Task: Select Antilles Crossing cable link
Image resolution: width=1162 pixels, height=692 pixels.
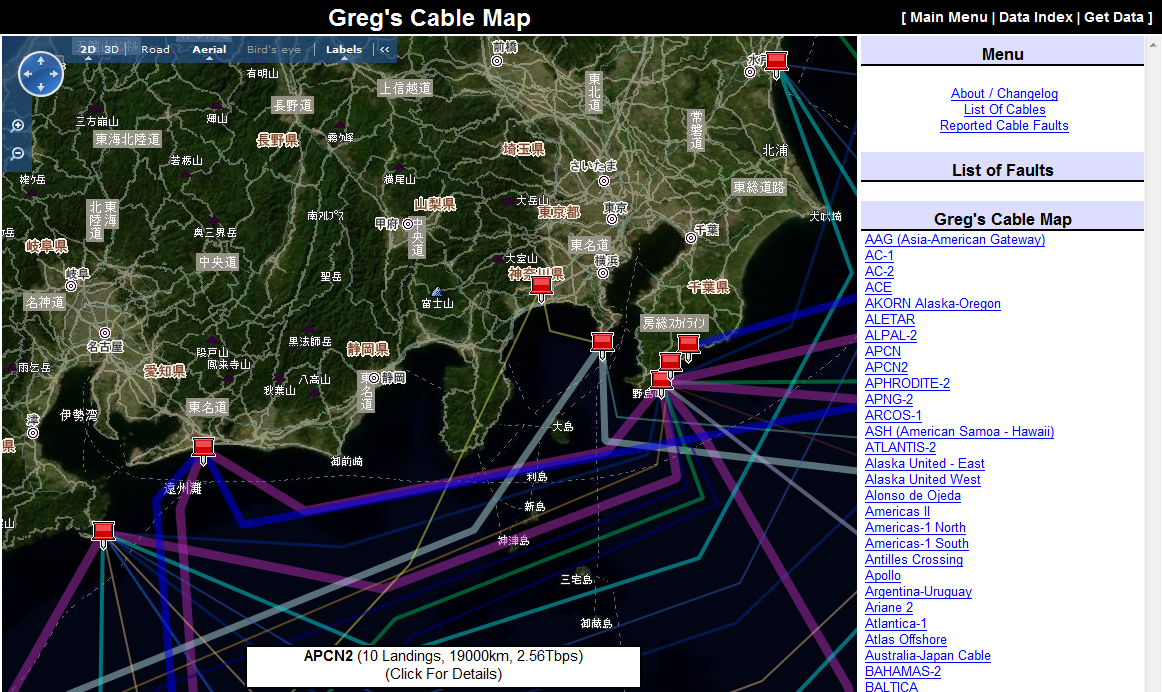Action: pyautogui.click(x=914, y=559)
